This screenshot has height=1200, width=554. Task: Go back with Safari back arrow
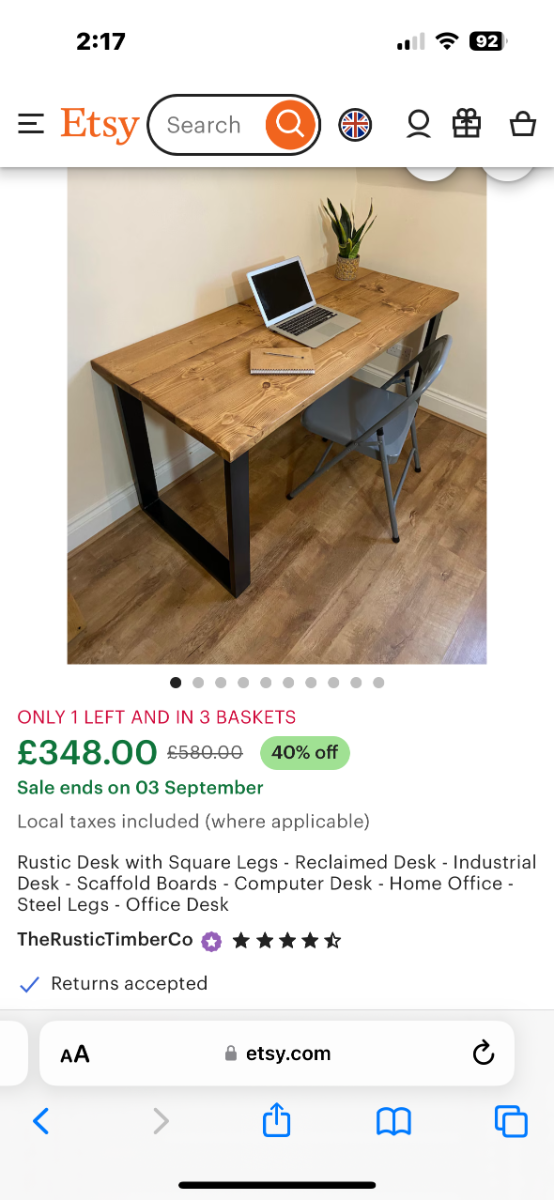41,1121
